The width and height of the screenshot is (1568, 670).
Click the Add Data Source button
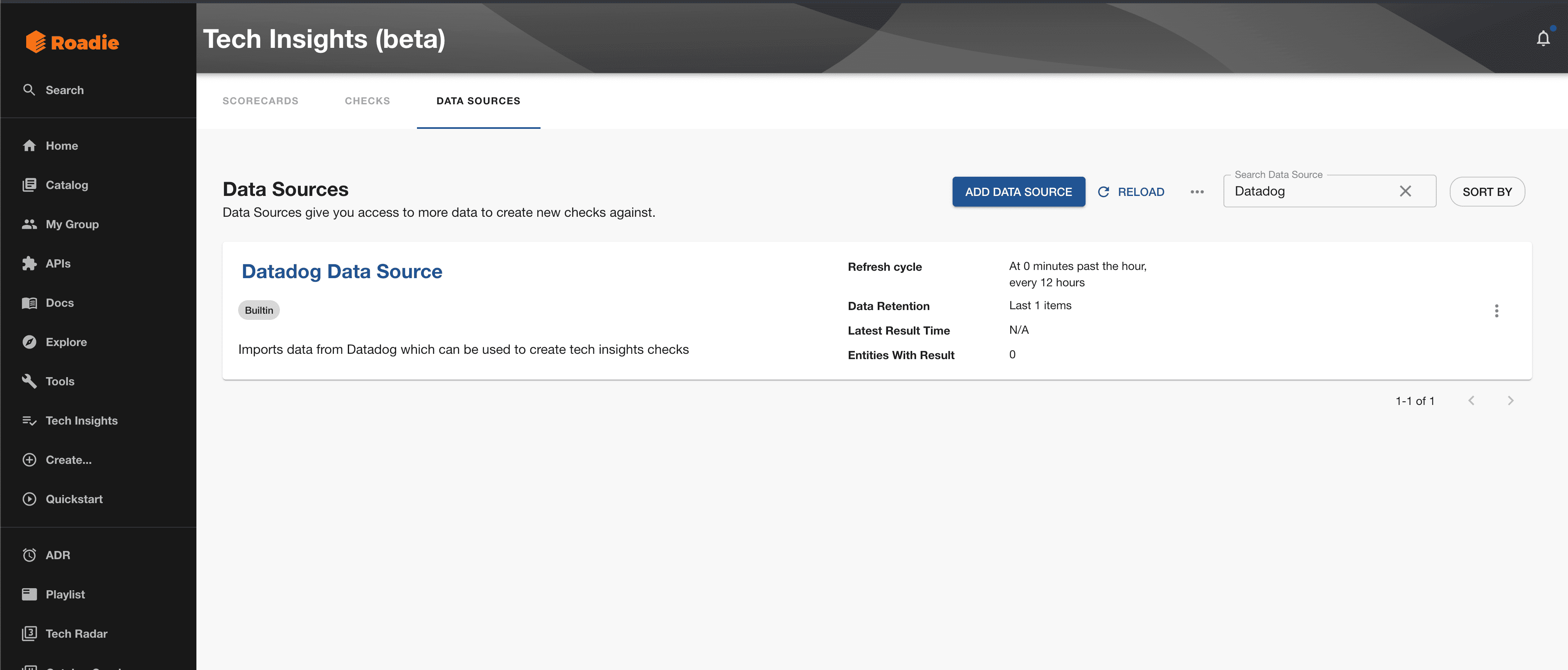coord(1018,192)
